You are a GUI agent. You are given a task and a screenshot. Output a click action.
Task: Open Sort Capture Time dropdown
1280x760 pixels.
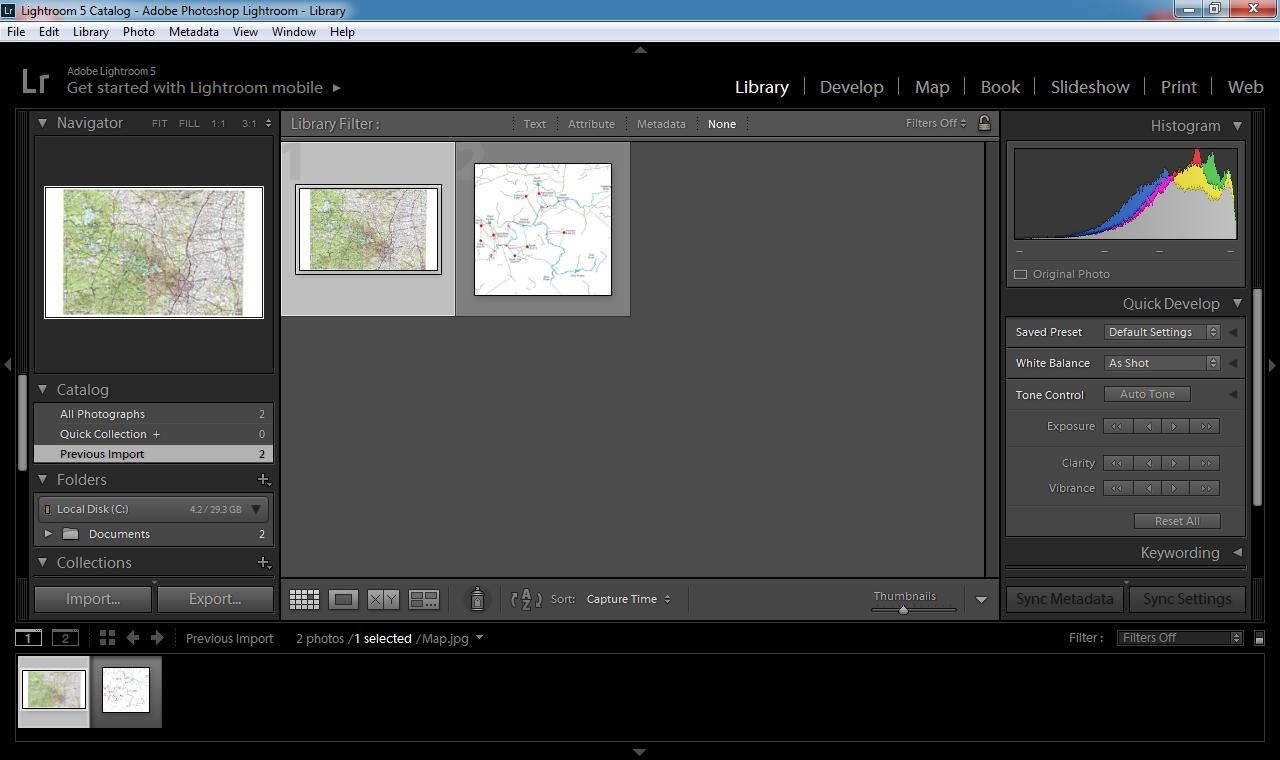(x=628, y=599)
